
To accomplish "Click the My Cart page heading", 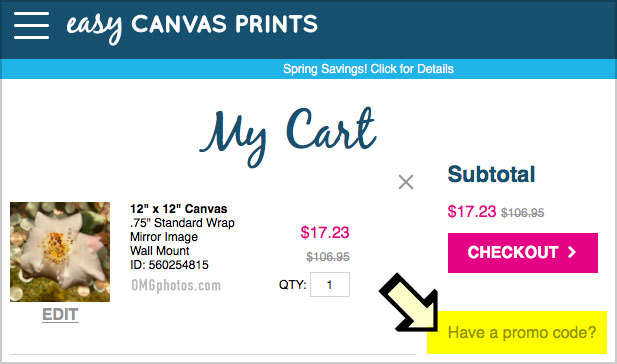I will (x=288, y=136).
